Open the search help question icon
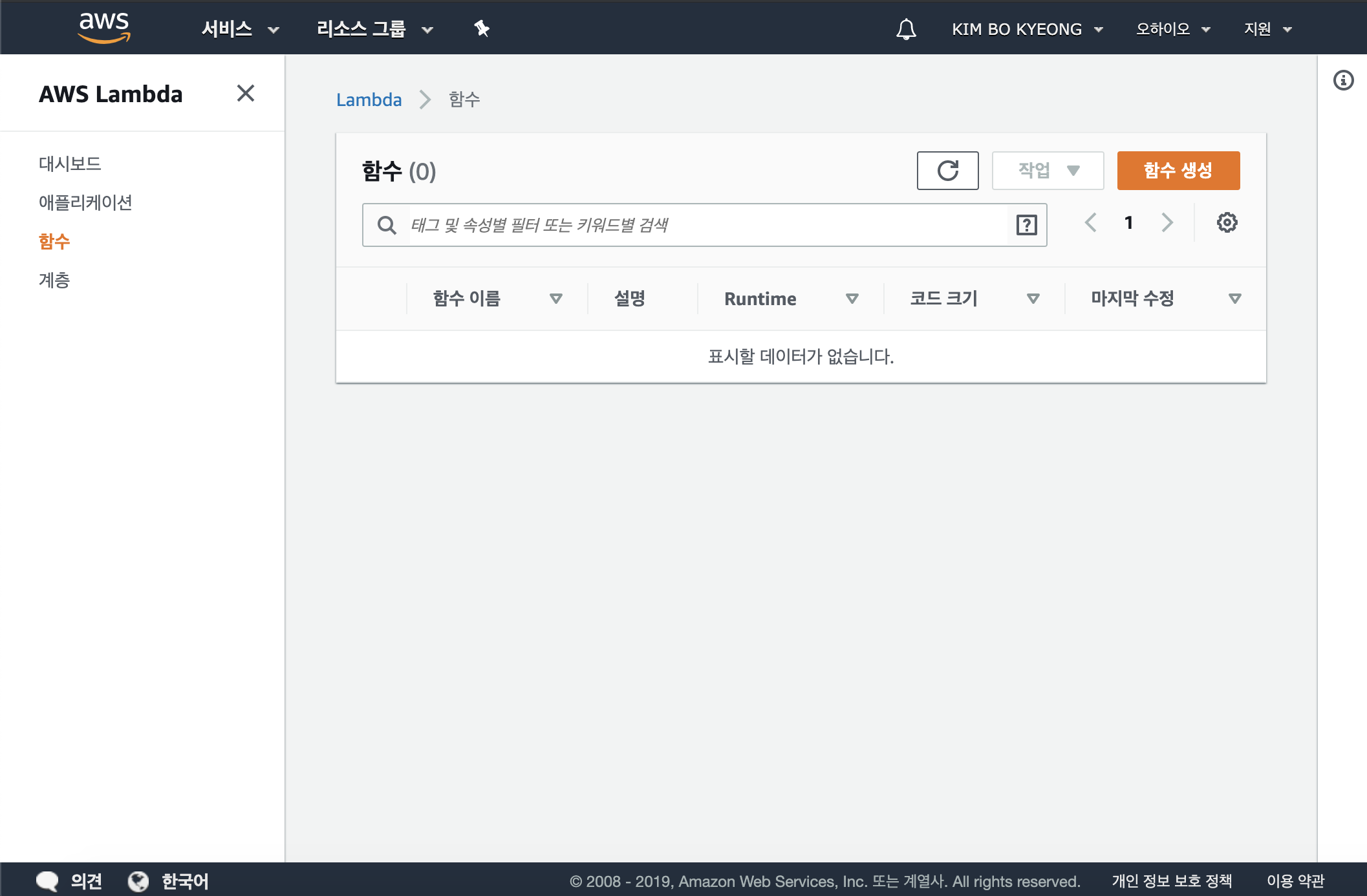The width and height of the screenshot is (1367, 896). pyautogui.click(x=1026, y=225)
